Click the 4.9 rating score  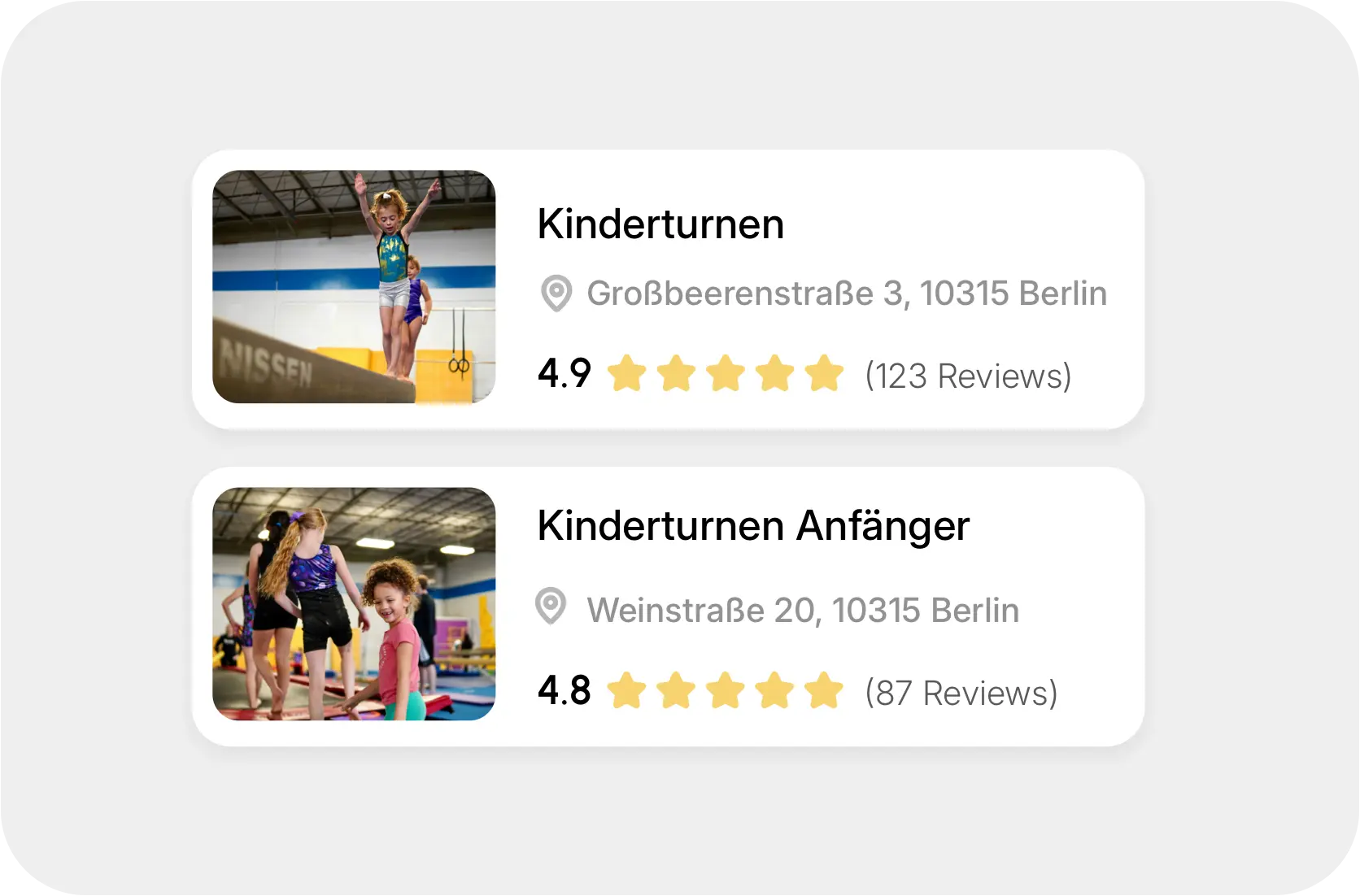pos(564,374)
